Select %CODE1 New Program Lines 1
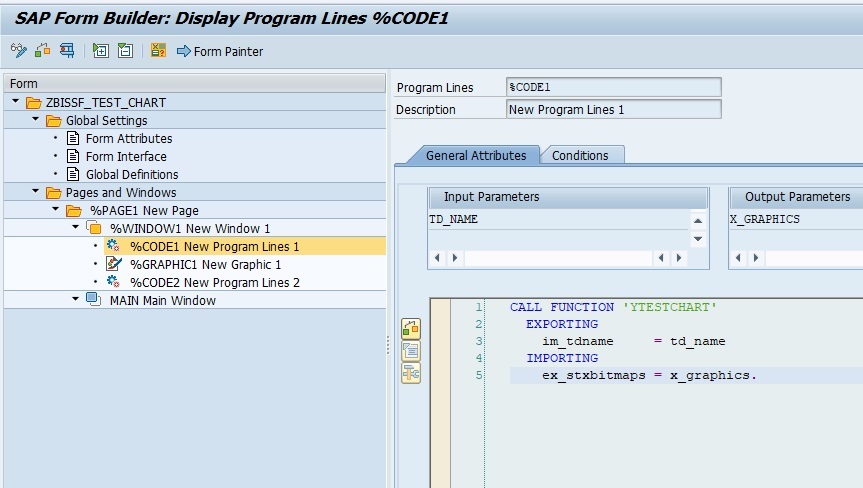The image size is (863, 488). point(215,246)
